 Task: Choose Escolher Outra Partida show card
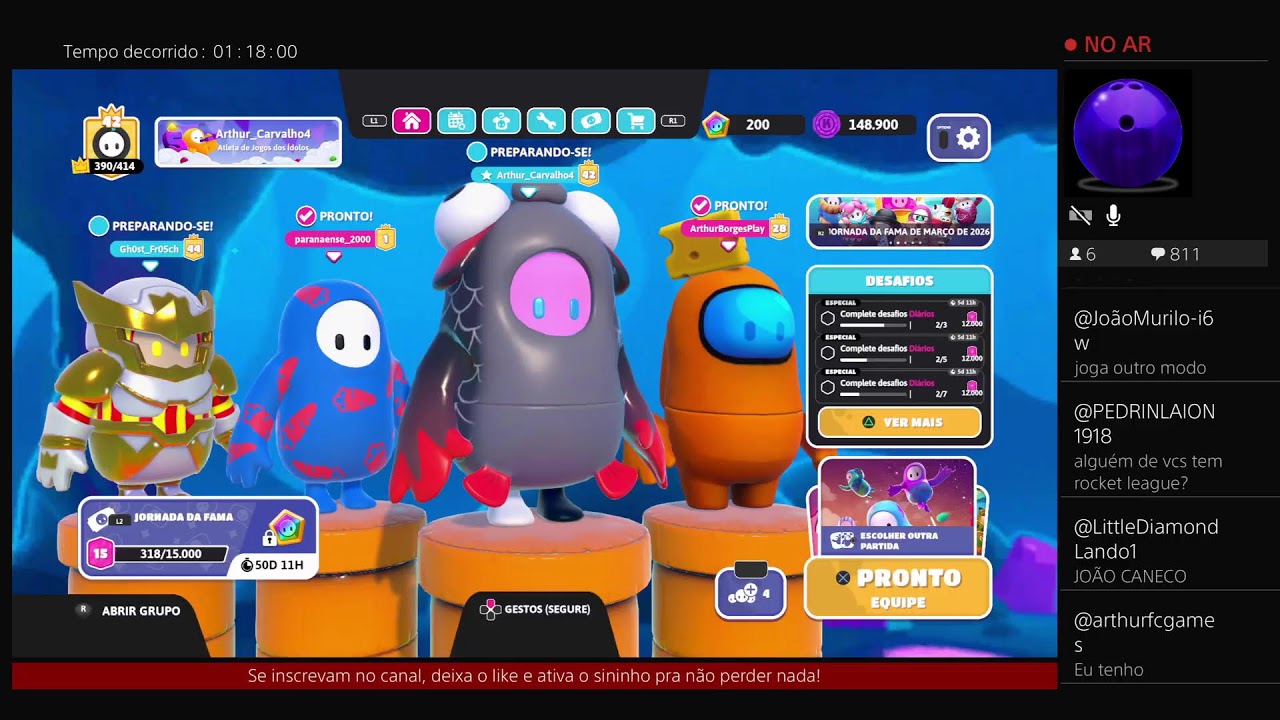tap(897, 507)
